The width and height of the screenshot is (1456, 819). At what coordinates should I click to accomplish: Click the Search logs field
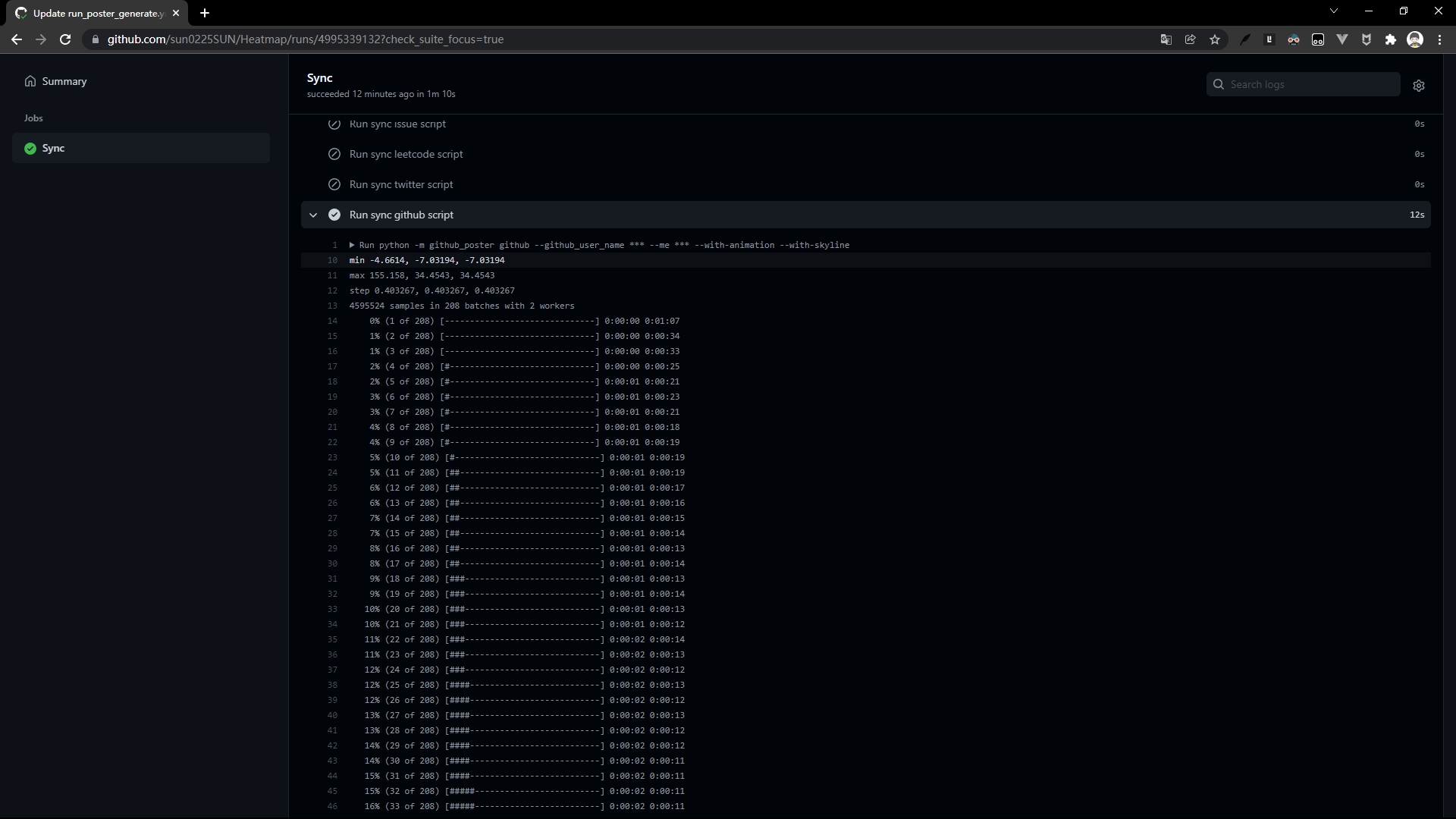coord(1312,84)
